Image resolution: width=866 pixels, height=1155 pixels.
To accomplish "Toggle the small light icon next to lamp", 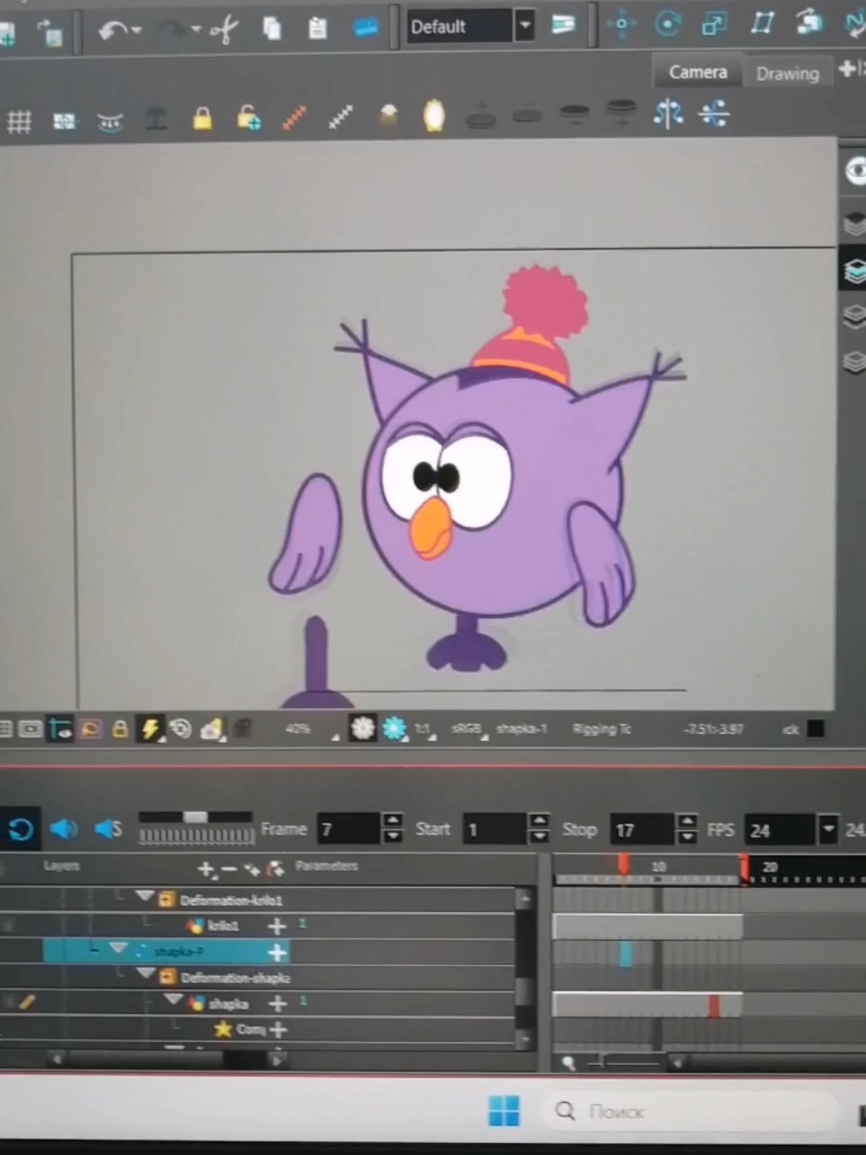I will [388, 116].
